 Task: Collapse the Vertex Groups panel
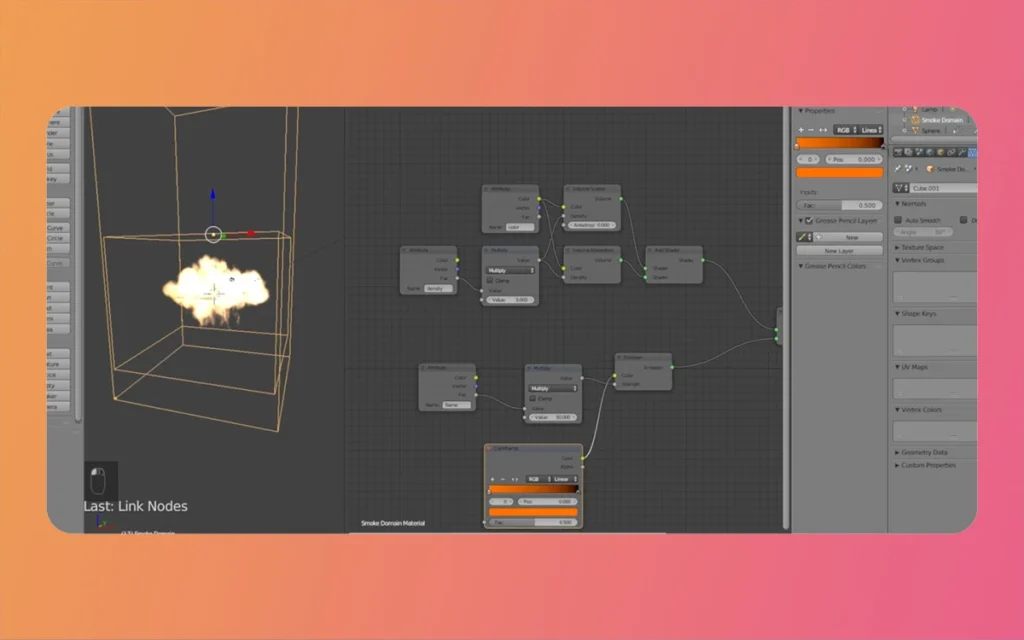920,260
